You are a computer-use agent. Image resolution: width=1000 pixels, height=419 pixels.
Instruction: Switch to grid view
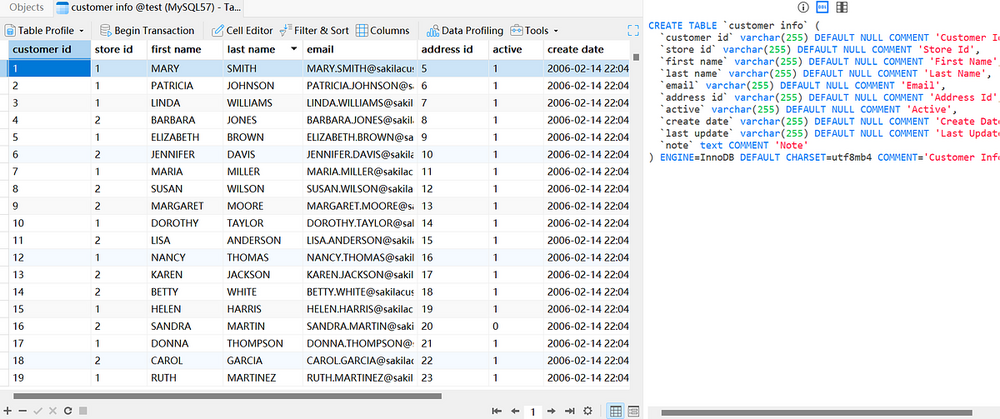[x=616, y=411]
